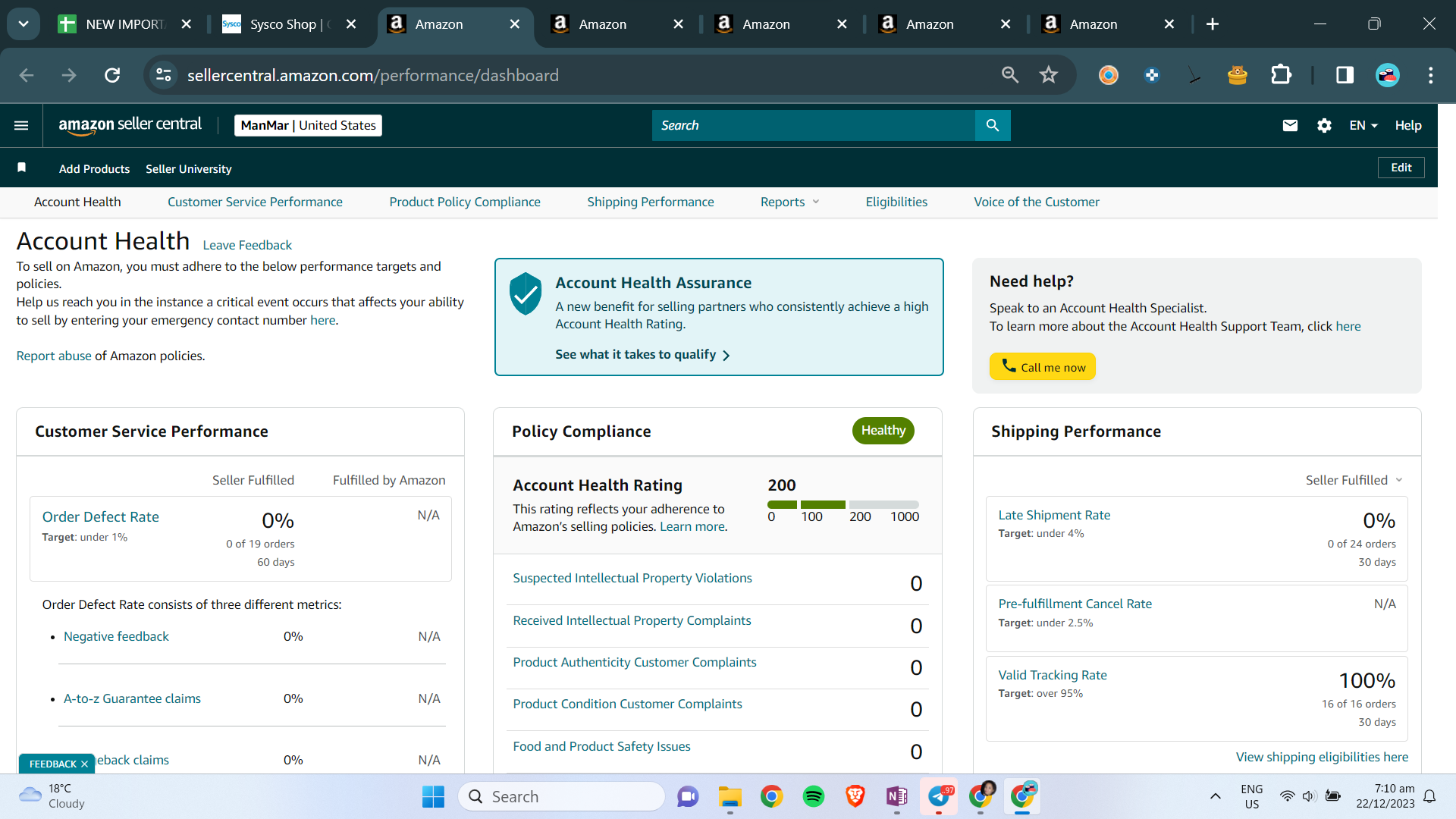This screenshot has width=1456, height=819.
Task: Open the Chrome three-dot menu
Action: click(x=1431, y=75)
